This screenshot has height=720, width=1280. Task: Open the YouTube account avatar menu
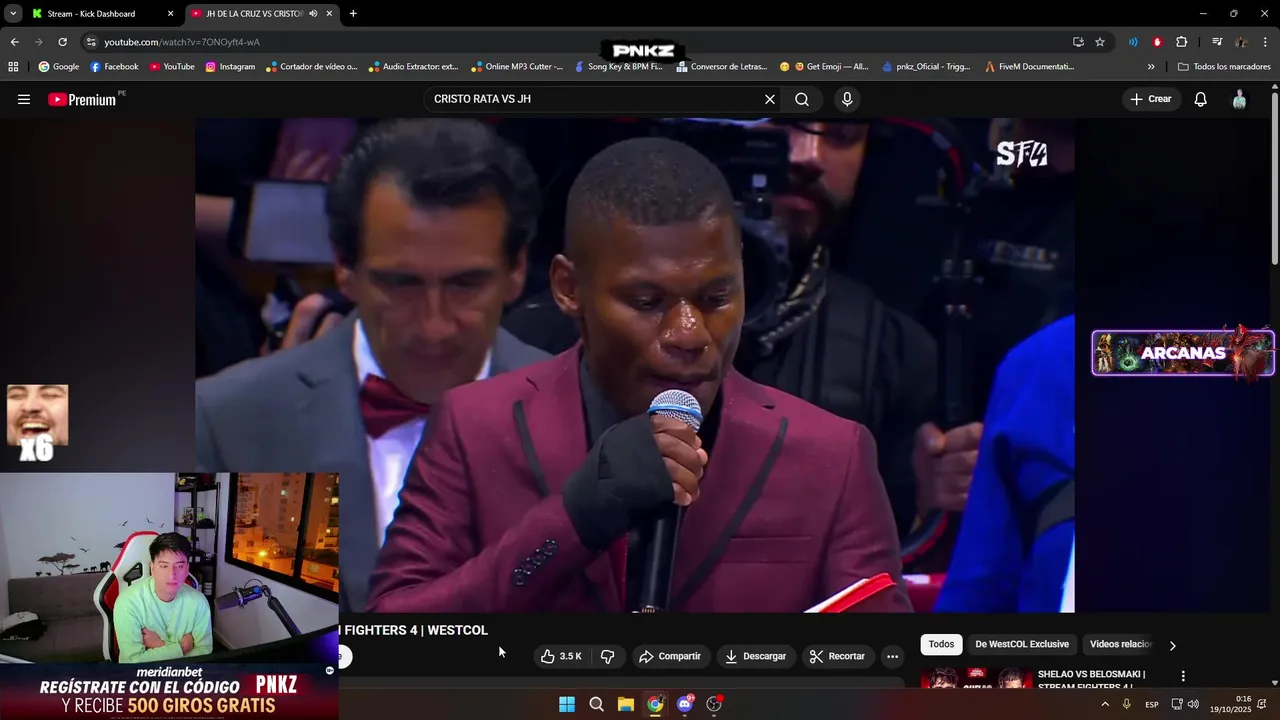click(x=1240, y=99)
